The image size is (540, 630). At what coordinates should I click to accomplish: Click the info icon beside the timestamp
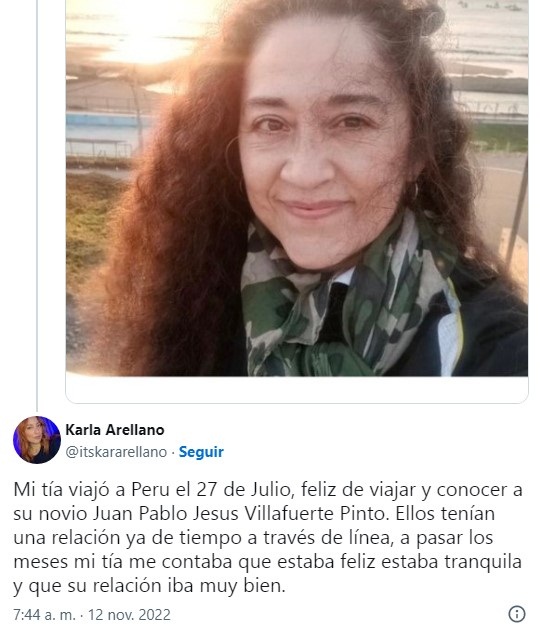tap(517, 614)
